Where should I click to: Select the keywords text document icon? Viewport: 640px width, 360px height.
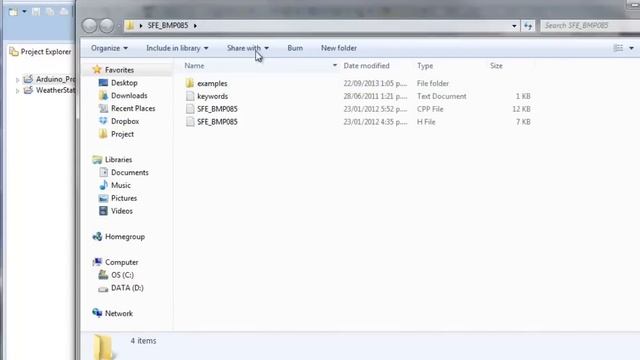tap(190, 96)
